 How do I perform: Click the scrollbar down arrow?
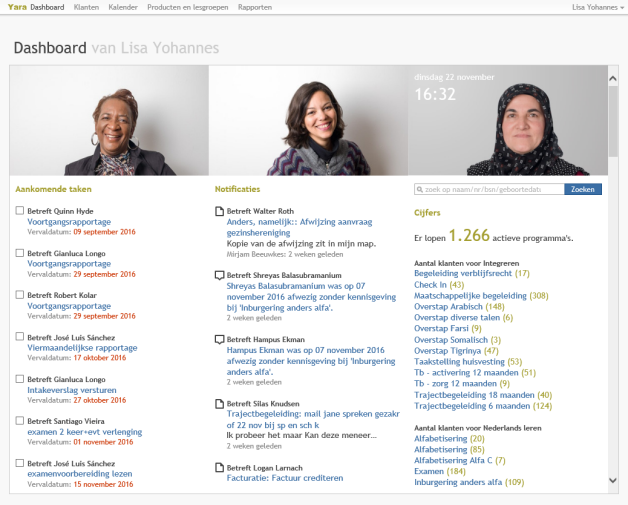[613, 480]
